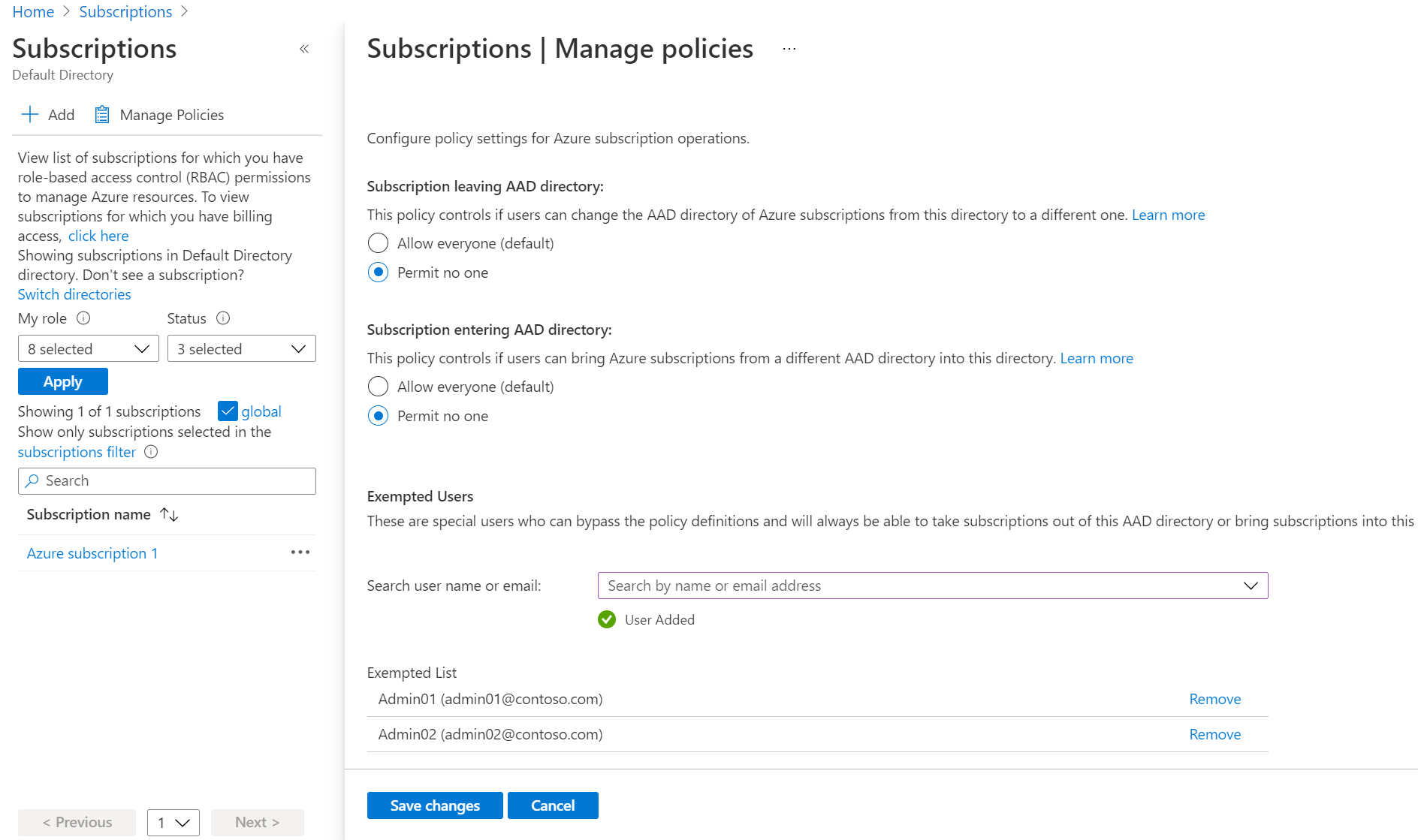Screen dimensions: 1418x840
Task: Click the info icon beside My role
Action: point(82,318)
